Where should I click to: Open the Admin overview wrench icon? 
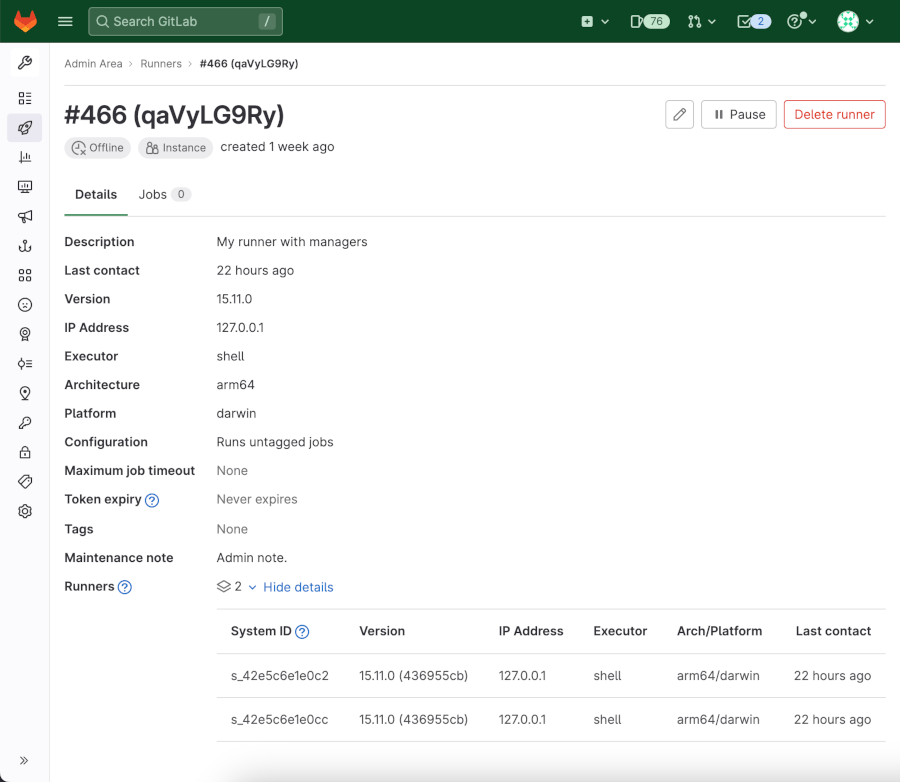click(x=24, y=62)
